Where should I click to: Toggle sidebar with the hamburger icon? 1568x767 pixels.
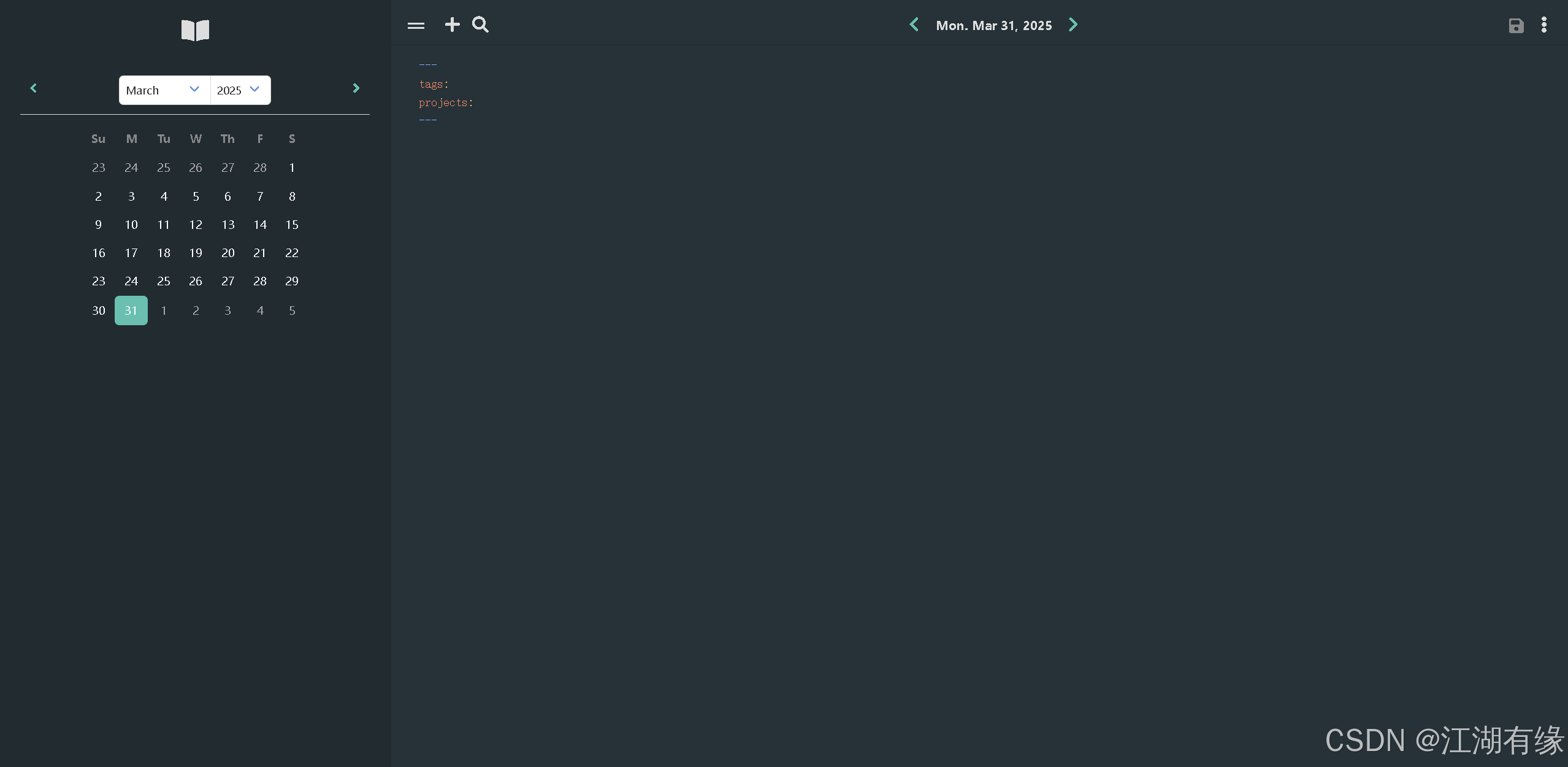pos(416,25)
